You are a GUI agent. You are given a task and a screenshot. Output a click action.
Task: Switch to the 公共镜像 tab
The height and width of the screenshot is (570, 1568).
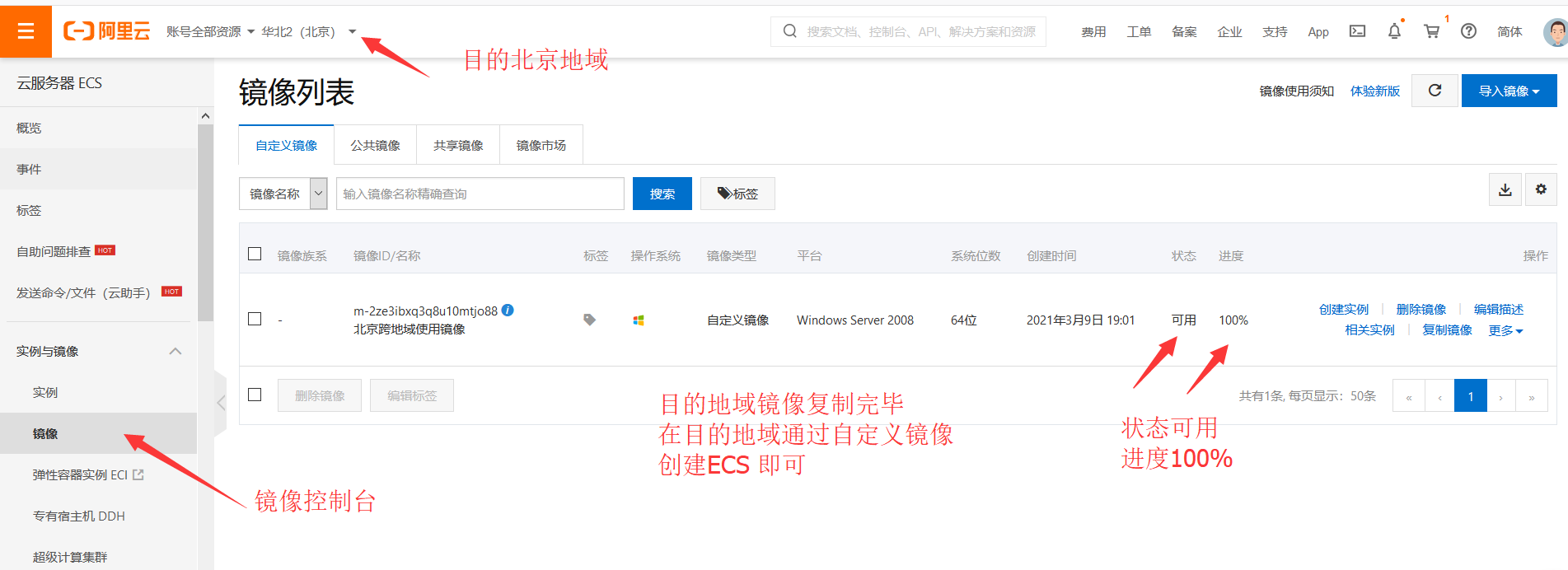375,145
